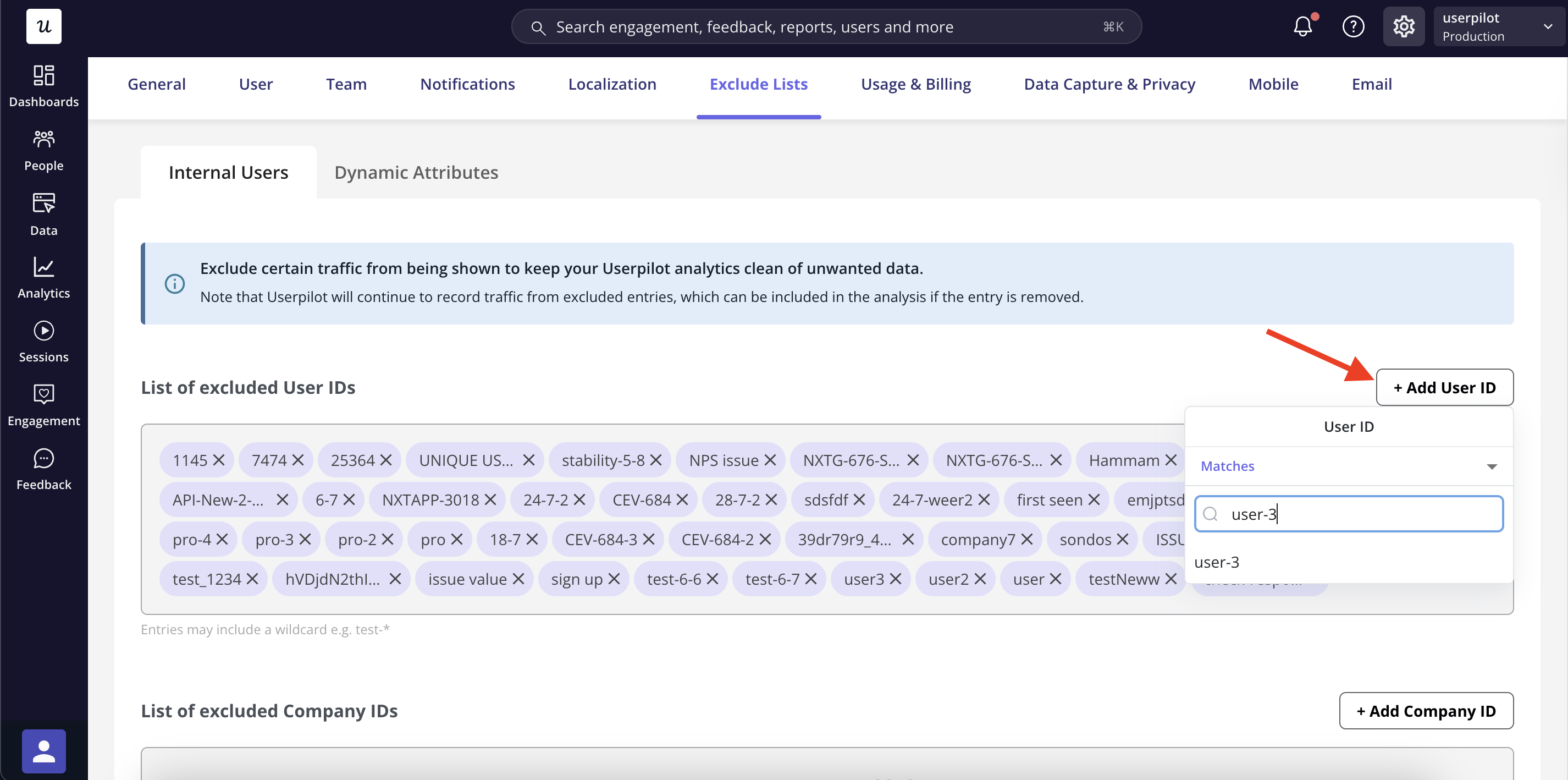Open the Usage & Billing tab

(x=915, y=84)
